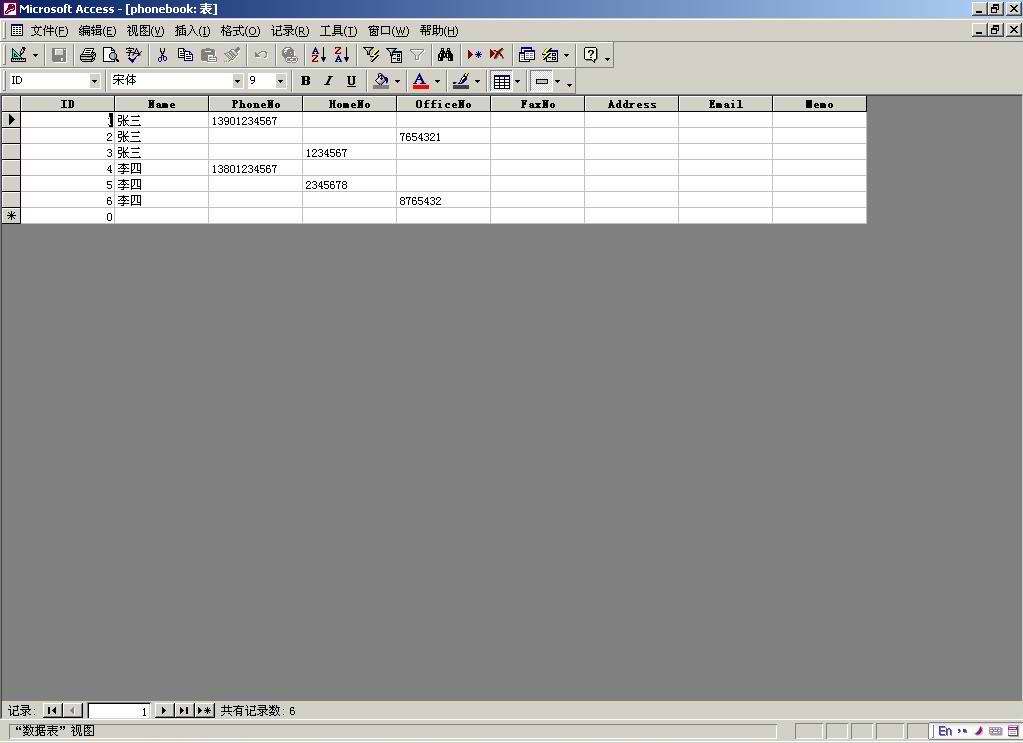The width and height of the screenshot is (1023, 743).
Task: Open the ID field selector dropdown
Action: [95, 81]
